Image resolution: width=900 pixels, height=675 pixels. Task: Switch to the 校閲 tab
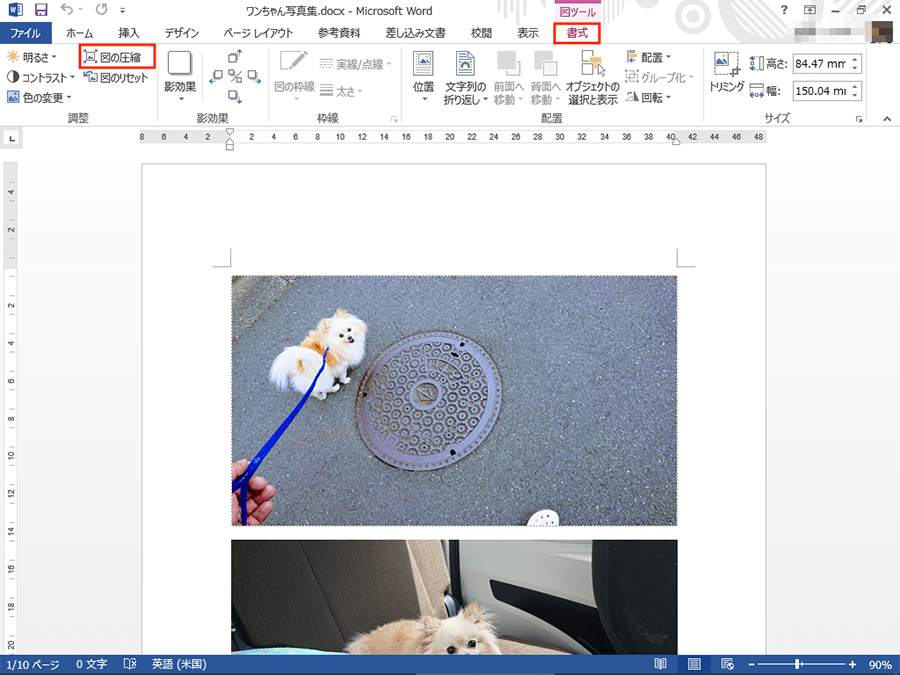click(481, 33)
